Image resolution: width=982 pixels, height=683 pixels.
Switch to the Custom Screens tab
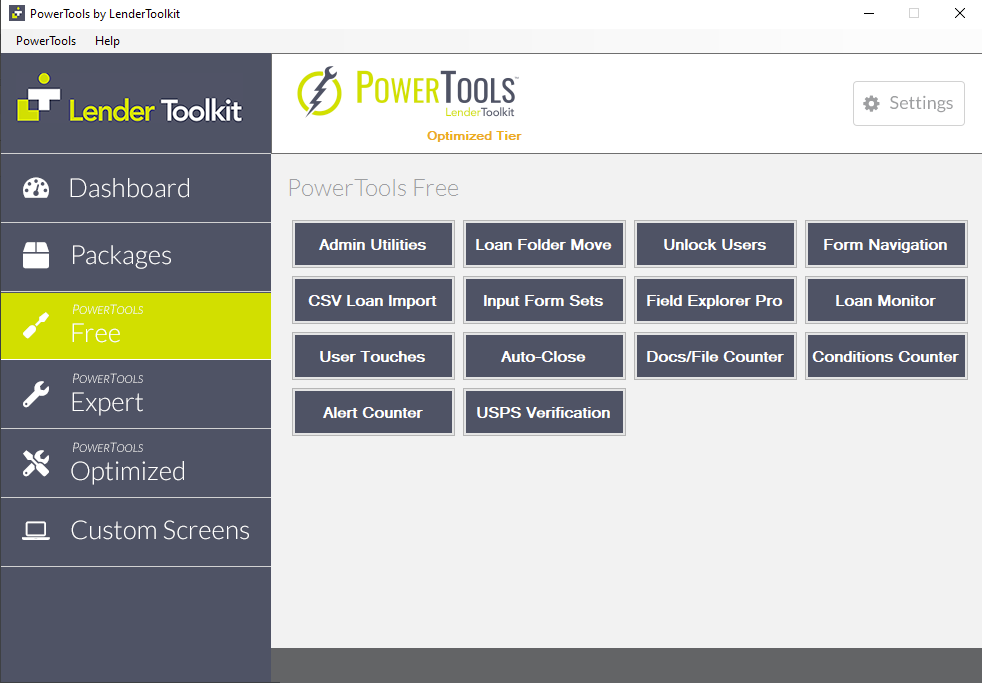click(160, 531)
